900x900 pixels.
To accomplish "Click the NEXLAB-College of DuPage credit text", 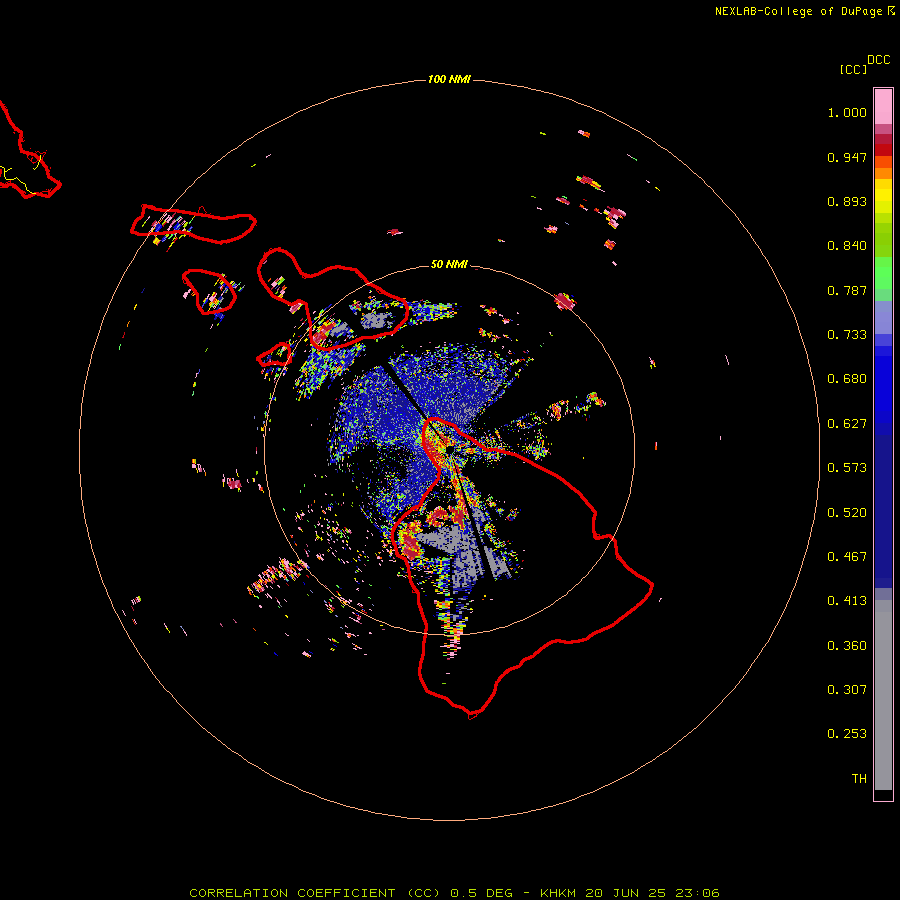I will coord(798,11).
